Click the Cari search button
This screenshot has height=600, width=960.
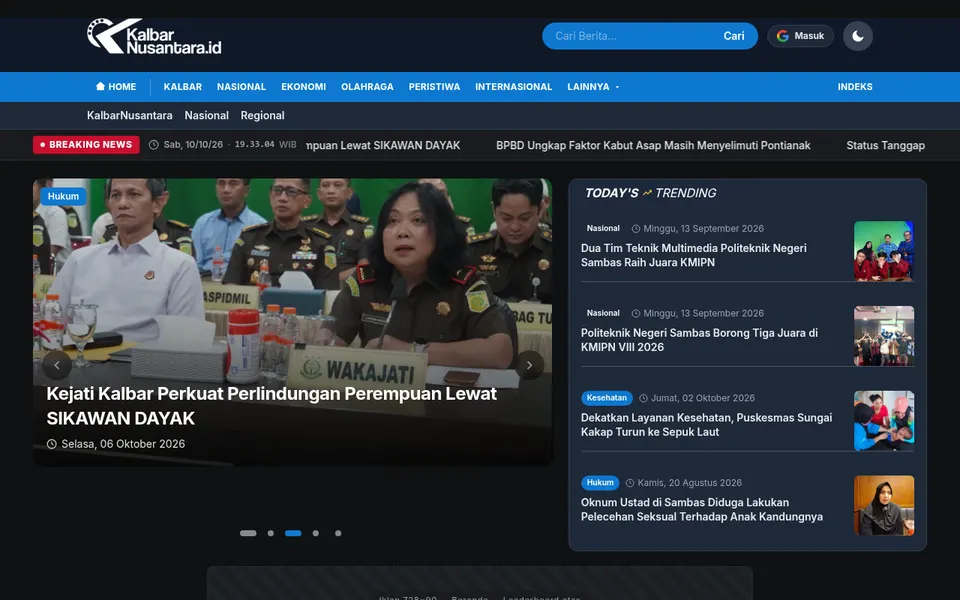click(733, 36)
